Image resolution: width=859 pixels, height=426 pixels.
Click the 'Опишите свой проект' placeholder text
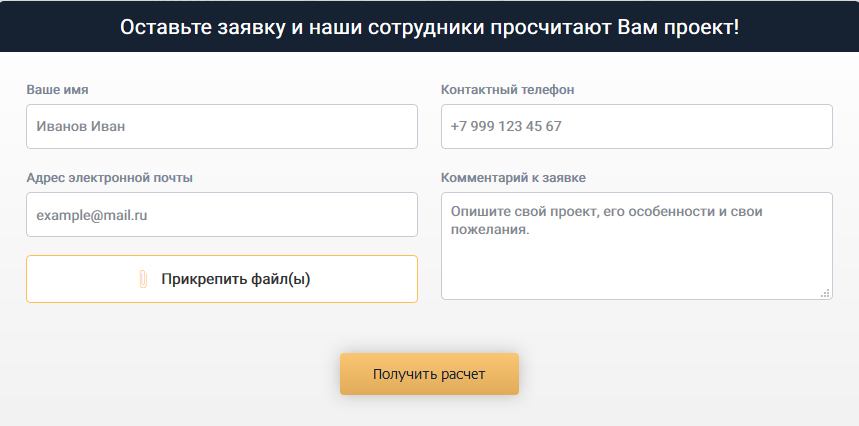click(522, 211)
